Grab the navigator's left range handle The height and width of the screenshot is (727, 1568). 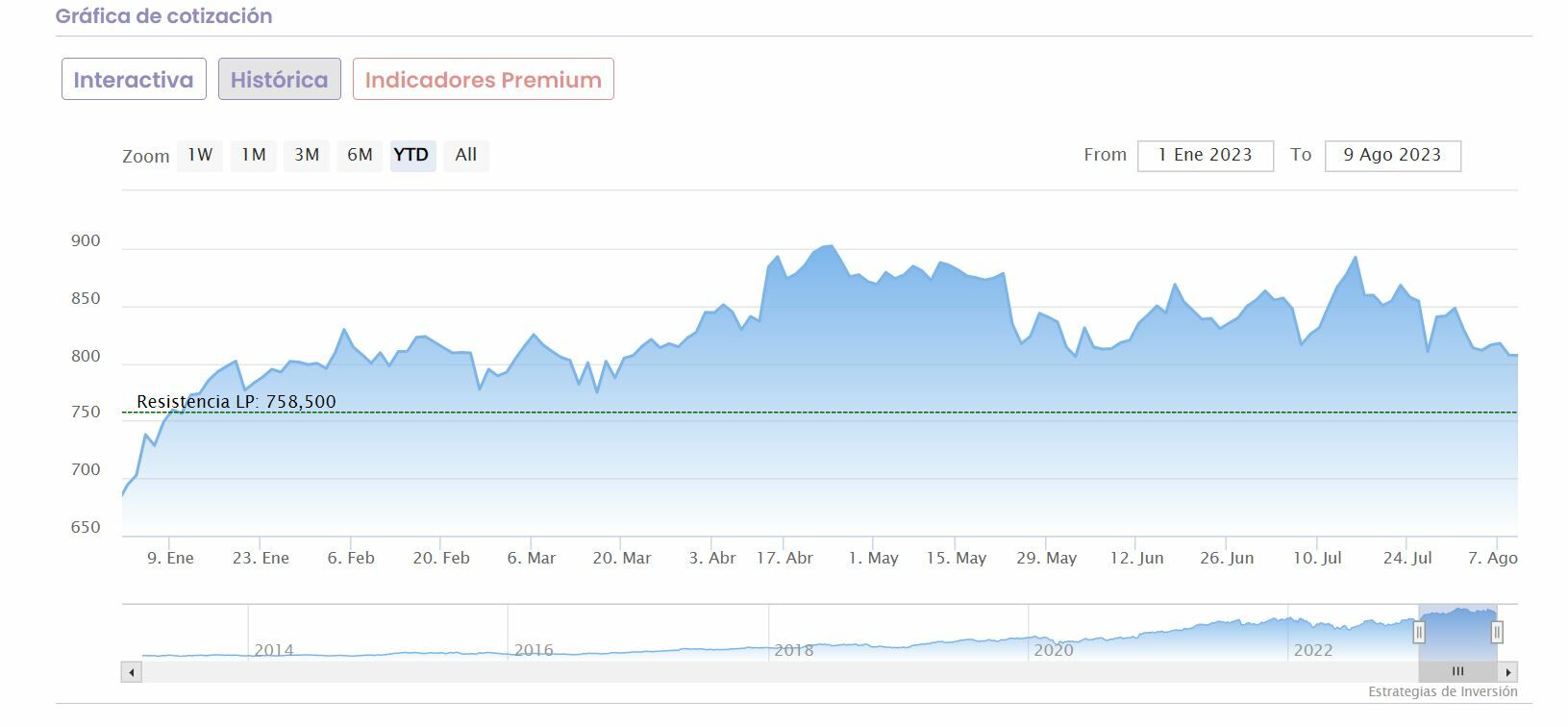(1419, 633)
